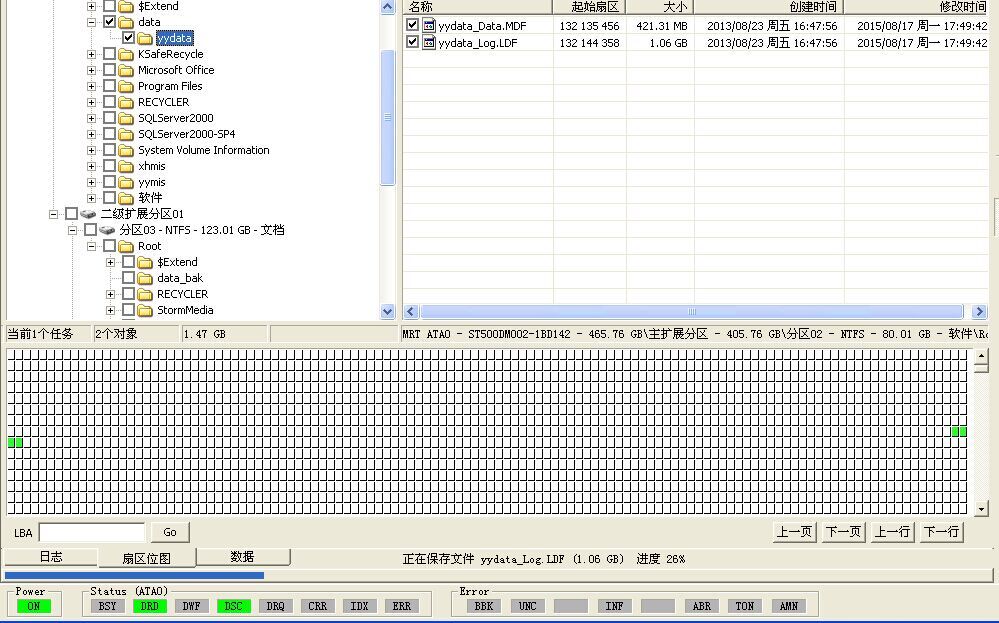Click the folder tree vertical scrollbar thumb
999x623 pixels.
click(x=387, y=117)
